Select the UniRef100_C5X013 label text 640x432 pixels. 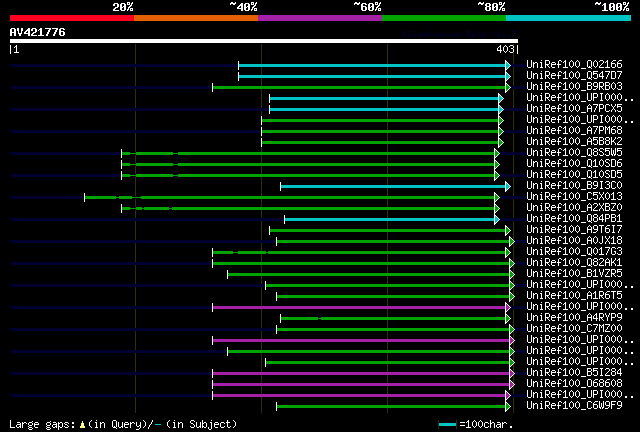point(574,197)
